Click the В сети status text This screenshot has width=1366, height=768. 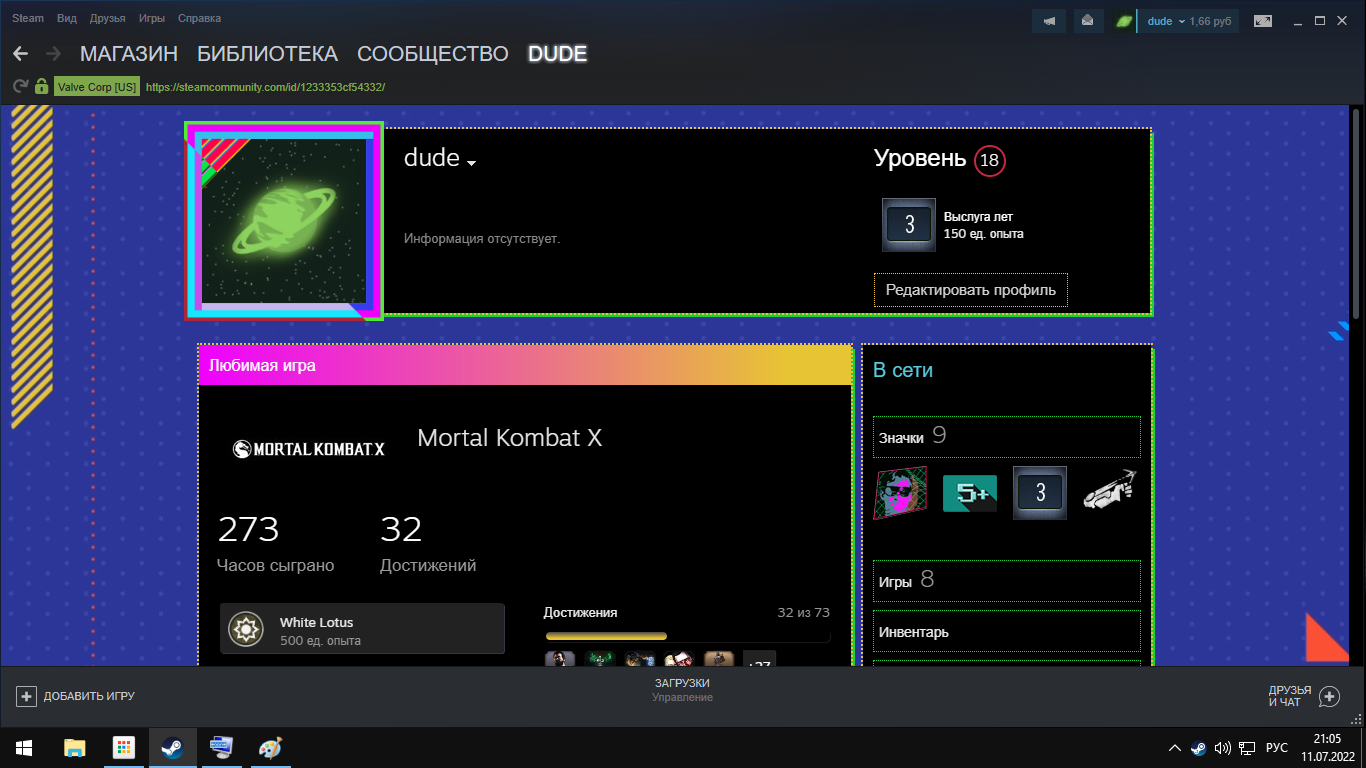pyautogui.click(x=903, y=370)
